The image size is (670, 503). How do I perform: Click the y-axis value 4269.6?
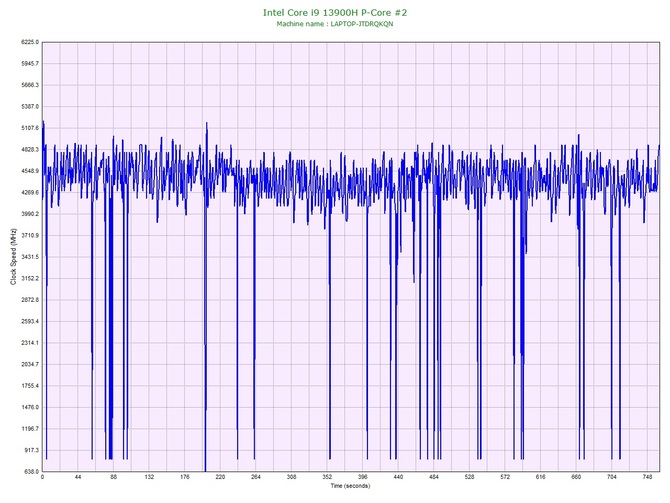pos(30,192)
